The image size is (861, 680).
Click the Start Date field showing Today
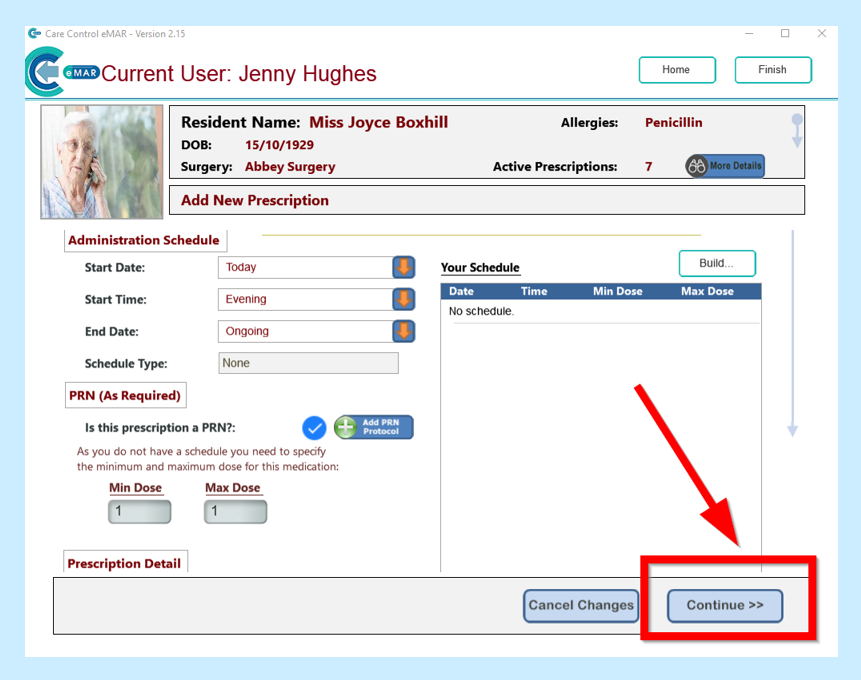click(305, 267)
